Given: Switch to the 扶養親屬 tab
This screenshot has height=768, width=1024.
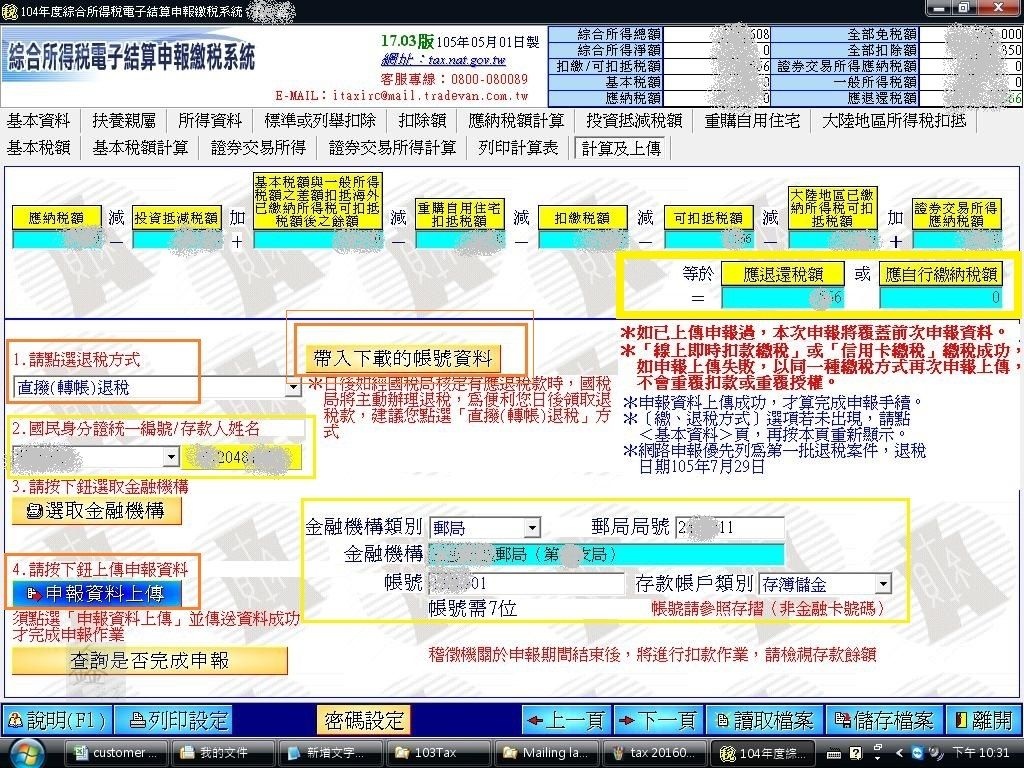Looking at the screenshot, I should point(124,121).
